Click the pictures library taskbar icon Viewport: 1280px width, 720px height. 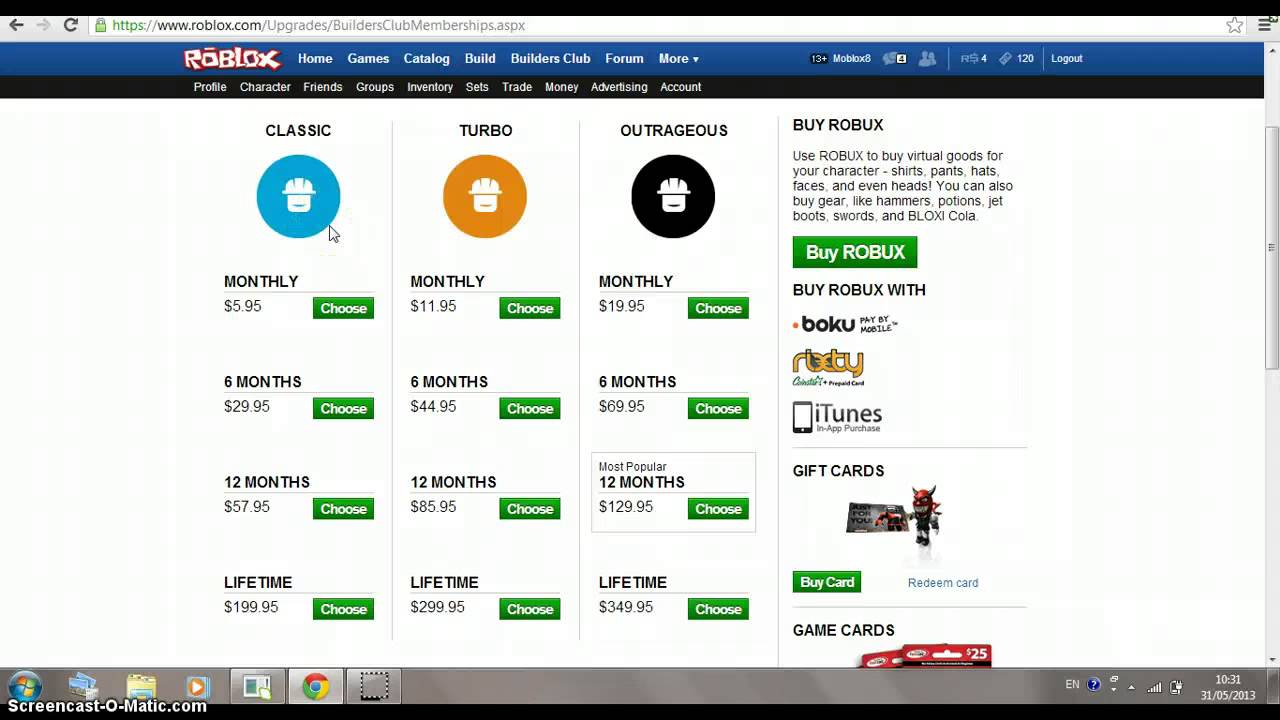(x=83, y=687)
